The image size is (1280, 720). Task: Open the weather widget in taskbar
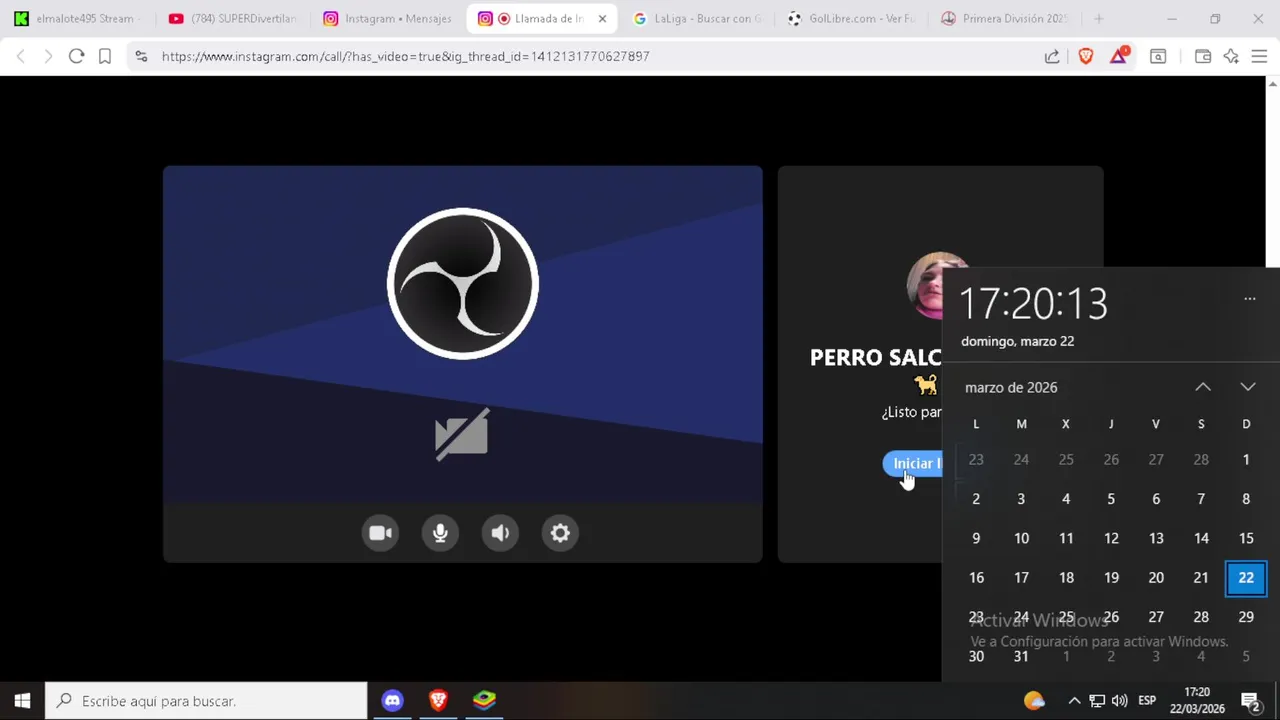(1034, 701)
